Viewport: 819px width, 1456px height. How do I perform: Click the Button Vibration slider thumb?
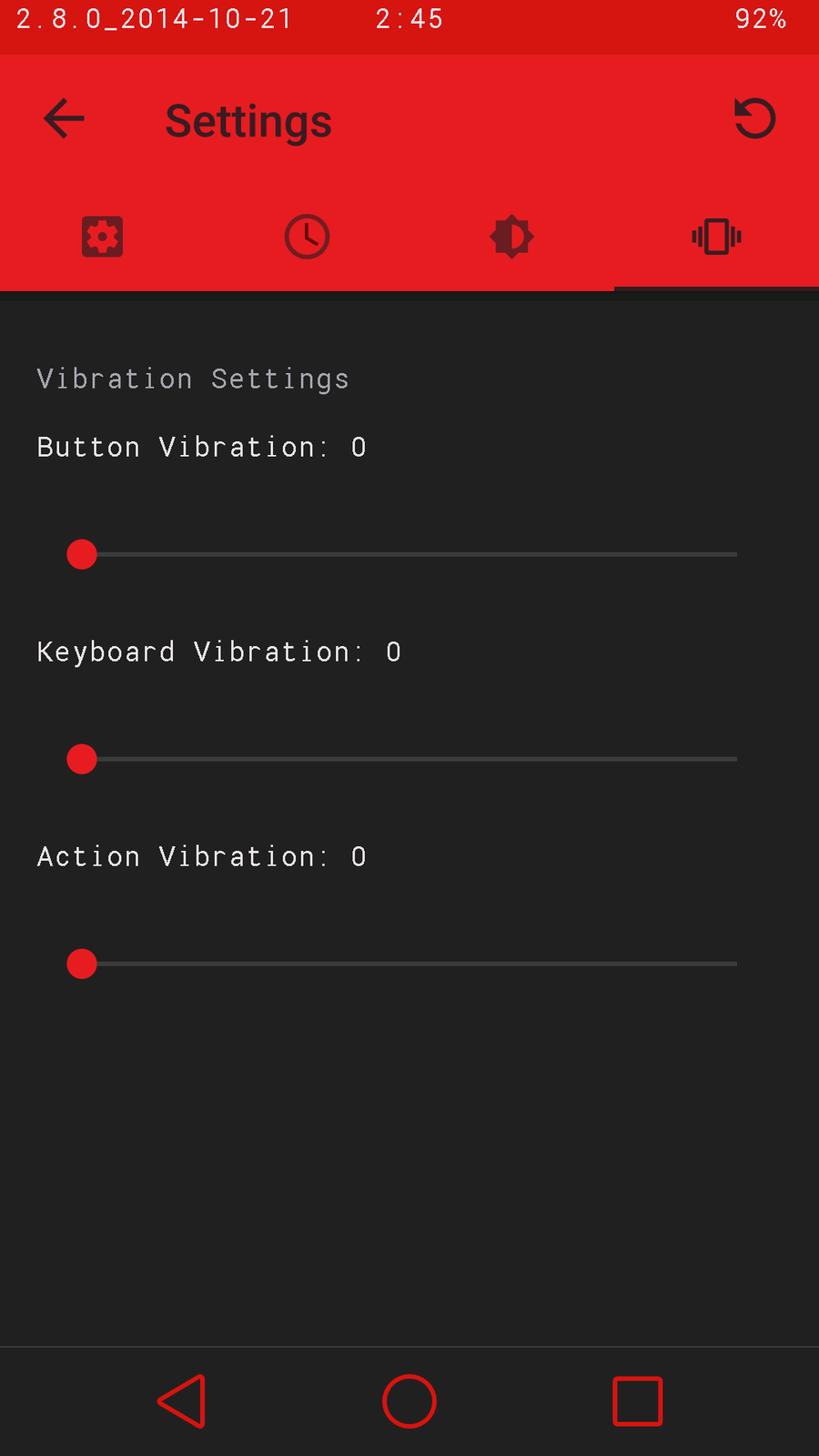[x=82, y=554]
